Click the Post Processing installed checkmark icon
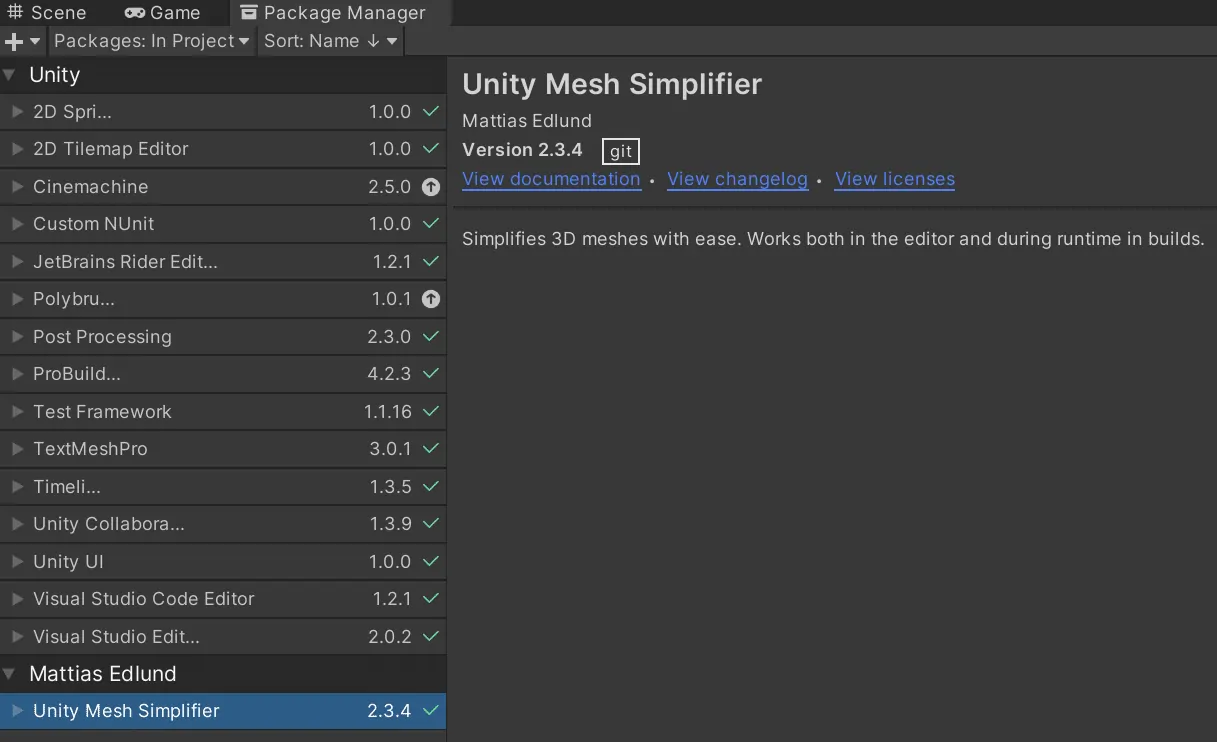 tap(431, 337)
